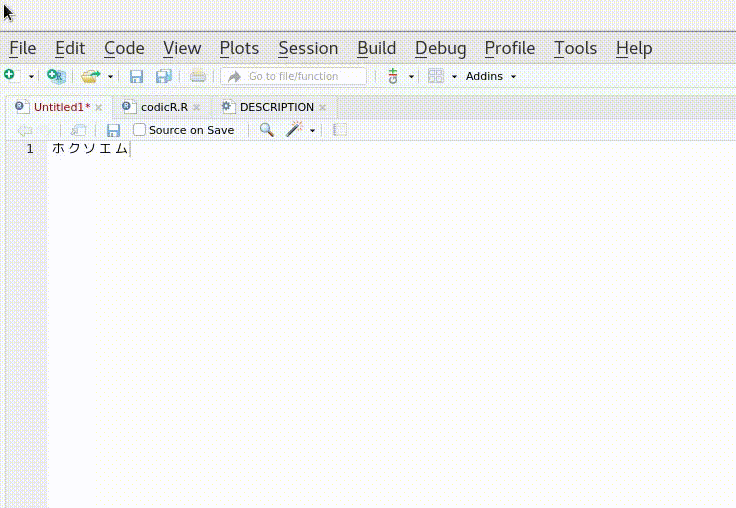Toggle the Source on Save checkbox
Viewport: 736px width, 508px height.
click(x=139, y=130)
